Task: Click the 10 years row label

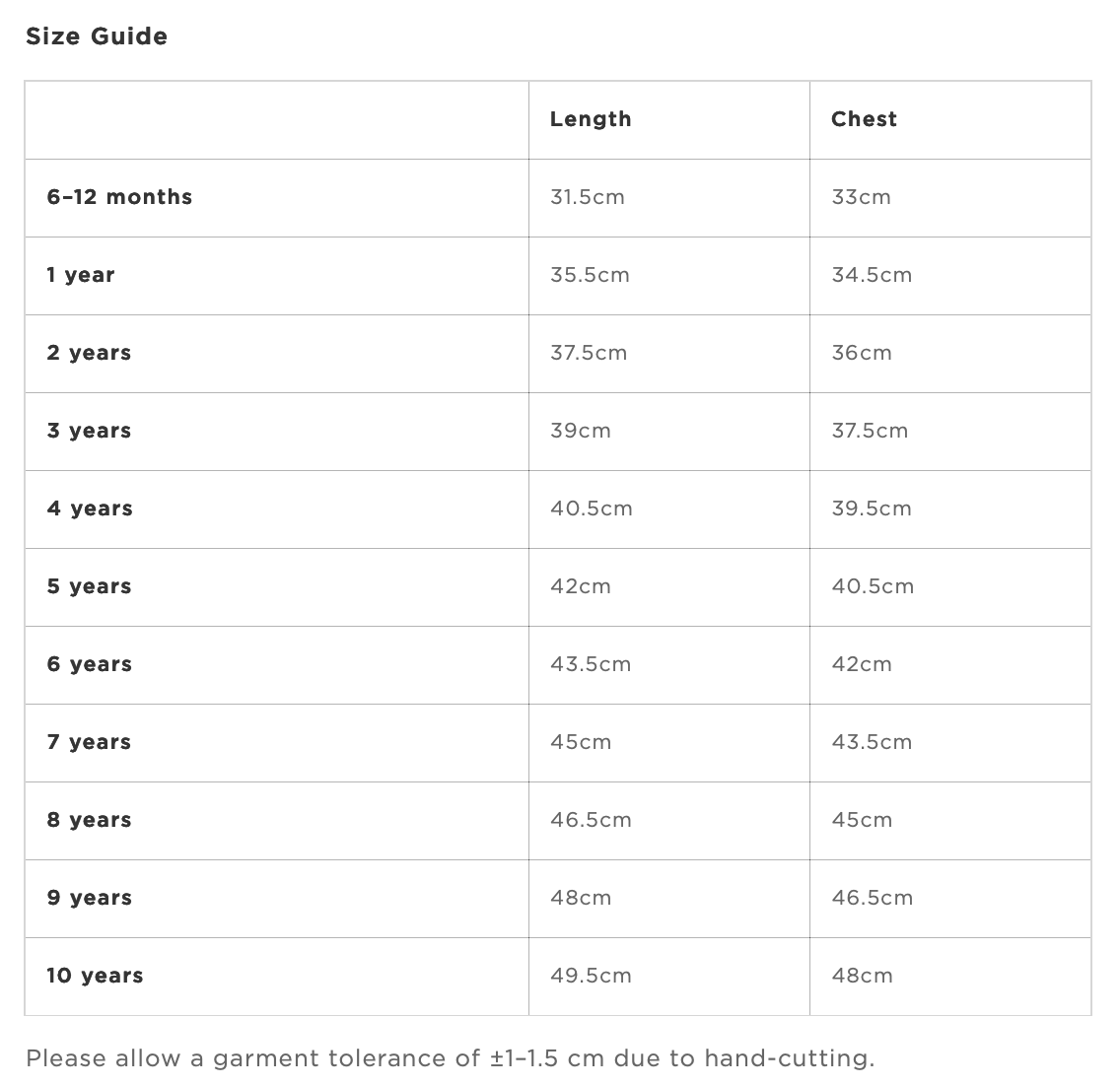Action: coord(95,976)
